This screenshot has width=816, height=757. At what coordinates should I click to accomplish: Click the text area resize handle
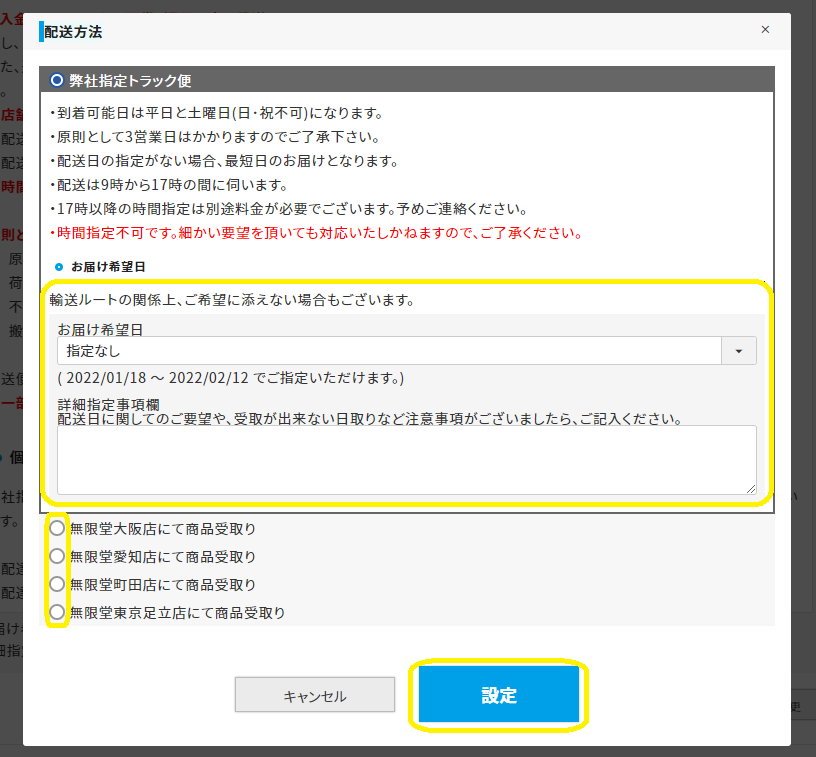(x=751, y=488)
